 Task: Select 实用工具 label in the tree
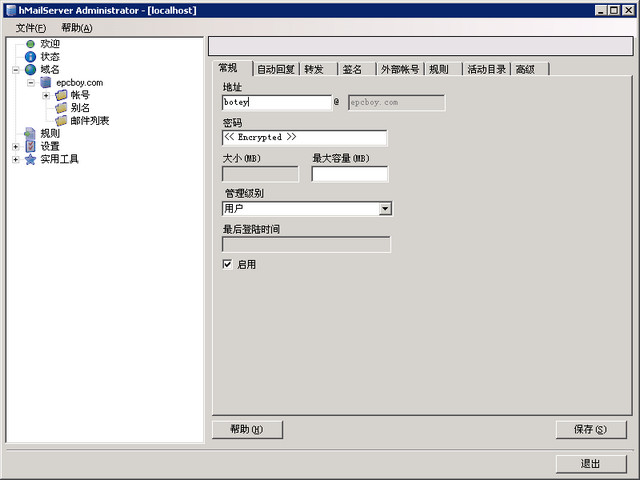[x=60, y=159]
